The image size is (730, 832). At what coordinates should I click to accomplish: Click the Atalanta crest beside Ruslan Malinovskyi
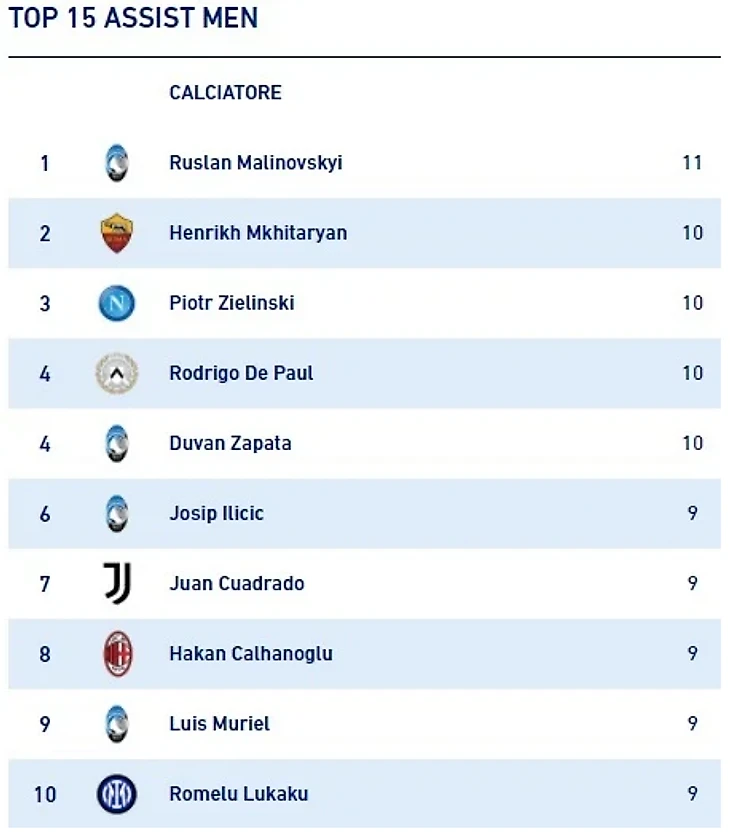point(117,163)
